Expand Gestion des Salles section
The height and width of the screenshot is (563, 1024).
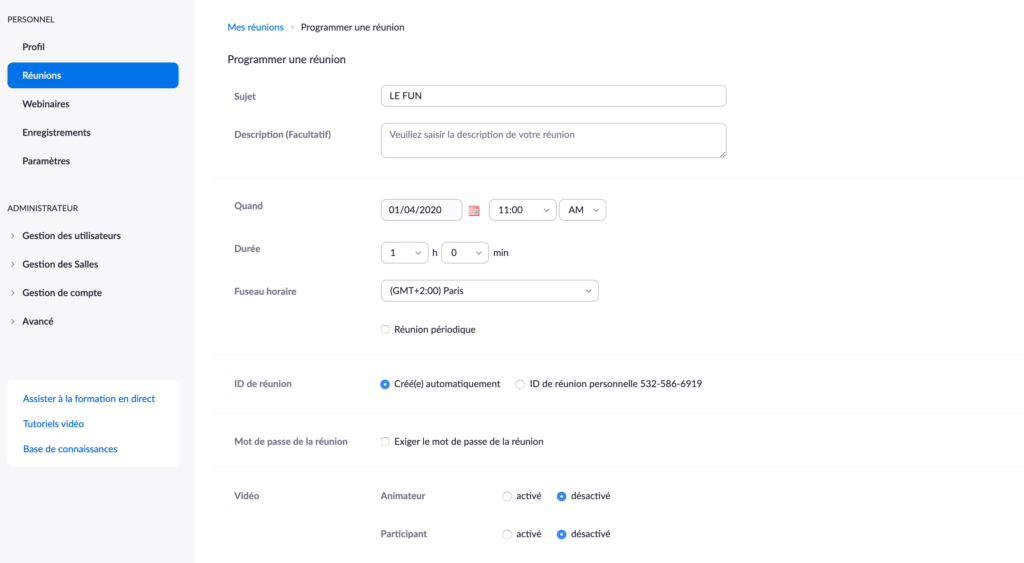pyautogui.click(x=54, y=265)
